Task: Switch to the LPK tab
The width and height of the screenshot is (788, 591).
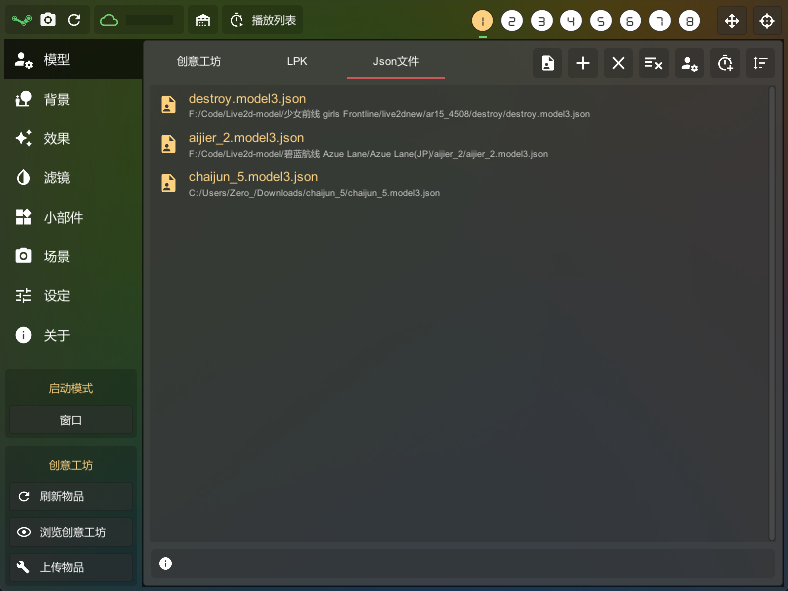Action: coord(297,61)
